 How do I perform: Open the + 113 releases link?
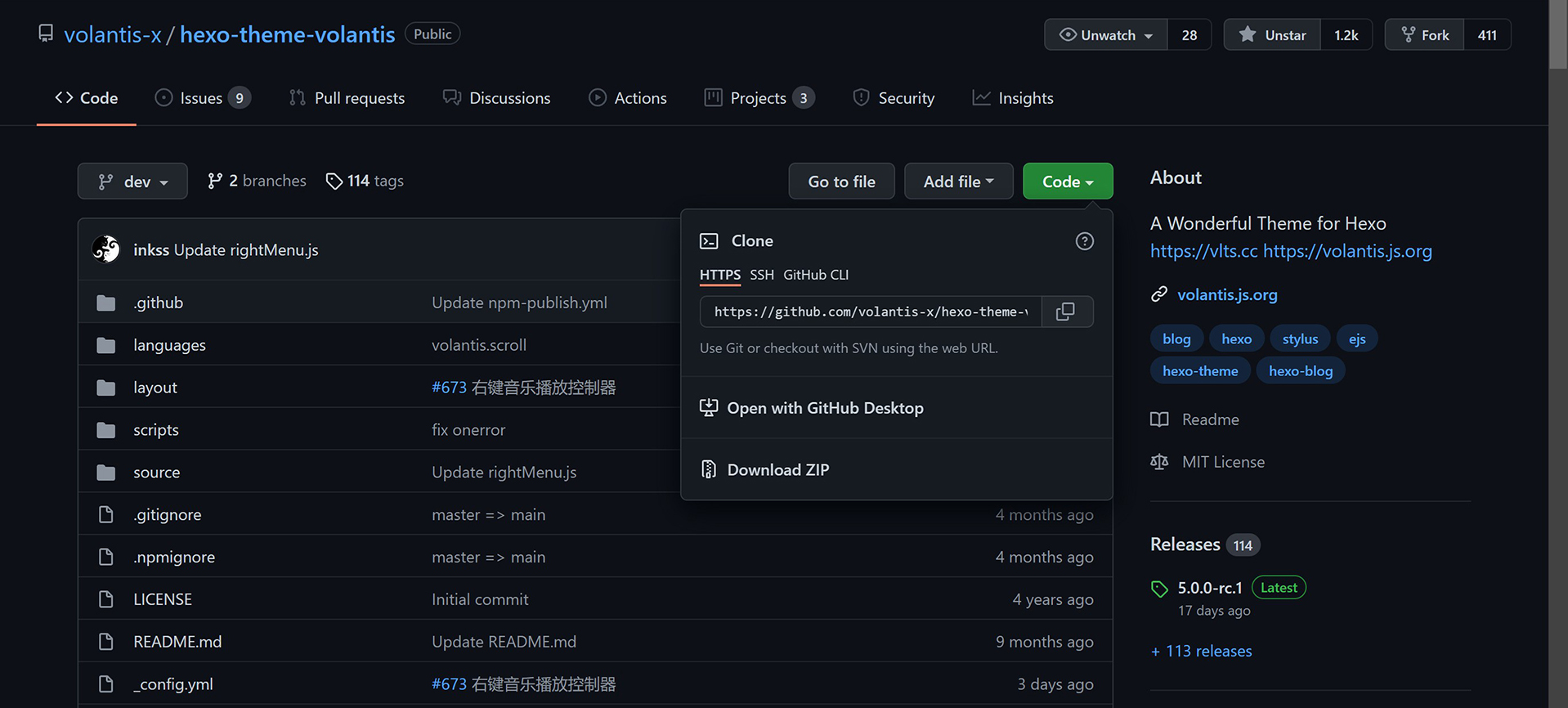point(1201,651)
